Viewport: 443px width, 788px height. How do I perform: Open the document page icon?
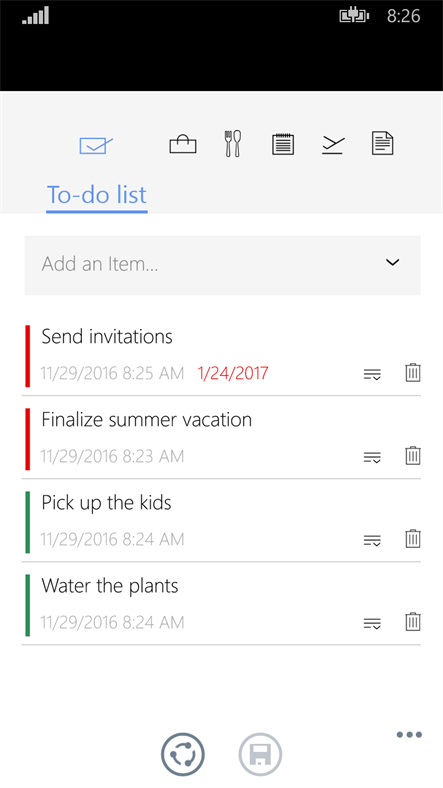click(x=382, y=143)
